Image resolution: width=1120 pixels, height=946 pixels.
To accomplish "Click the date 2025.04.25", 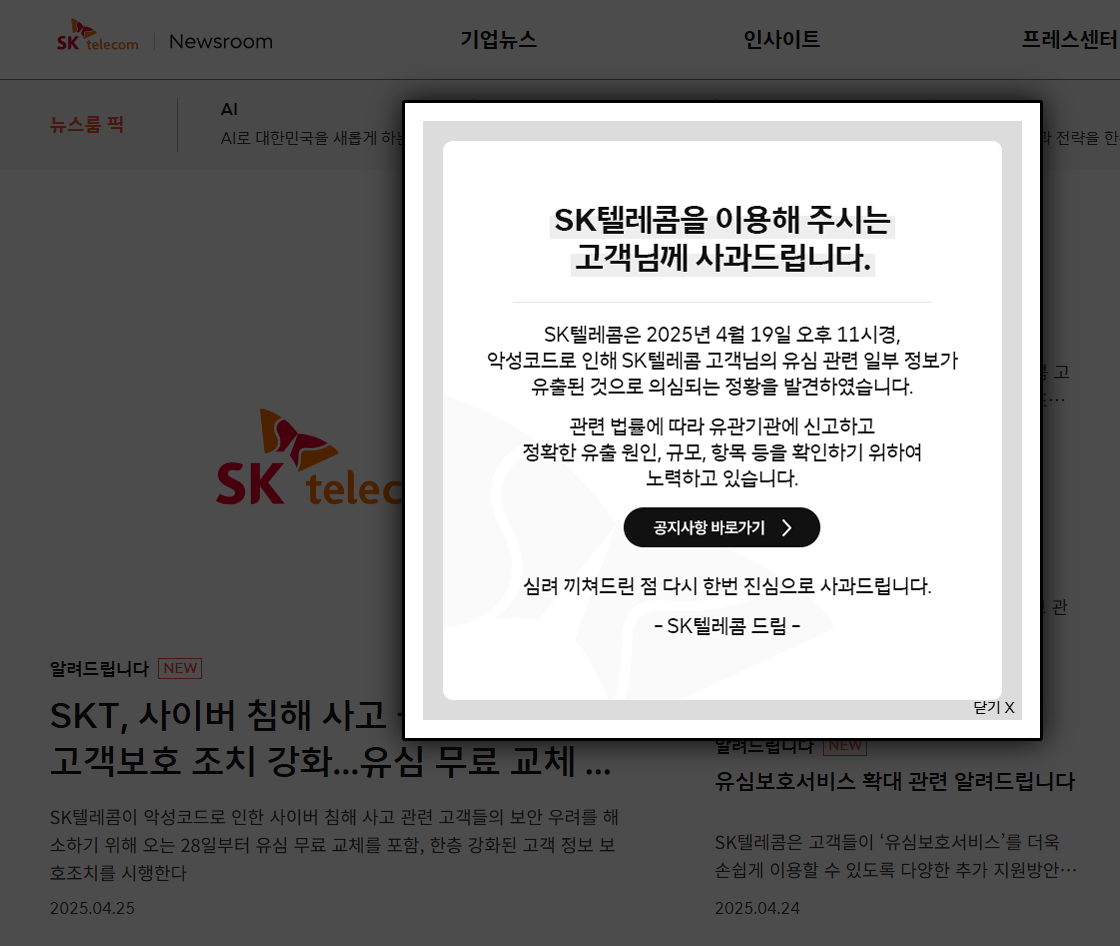I will click(x=92, y=908).
